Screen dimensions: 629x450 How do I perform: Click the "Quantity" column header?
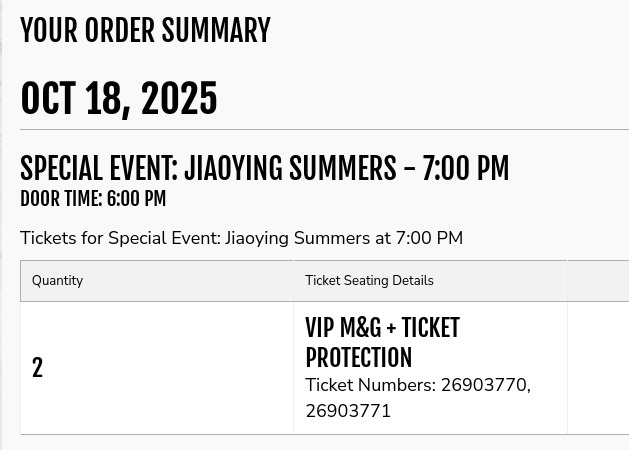(x=57, y=281)
